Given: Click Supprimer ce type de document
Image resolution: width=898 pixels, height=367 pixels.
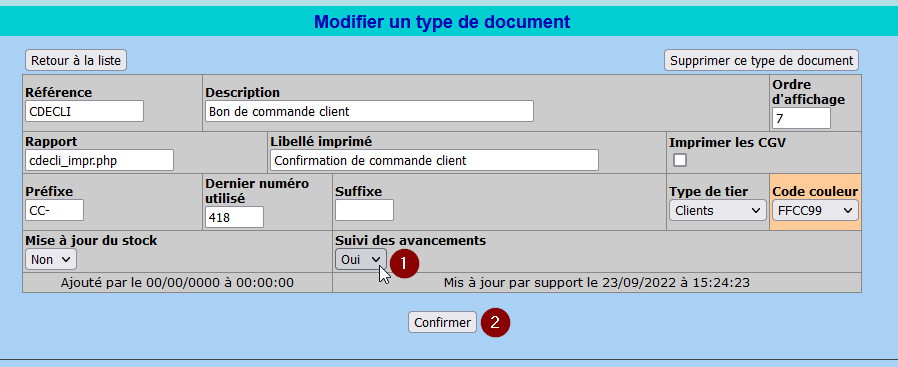Looking at the screenshot, I should point(761,60).
